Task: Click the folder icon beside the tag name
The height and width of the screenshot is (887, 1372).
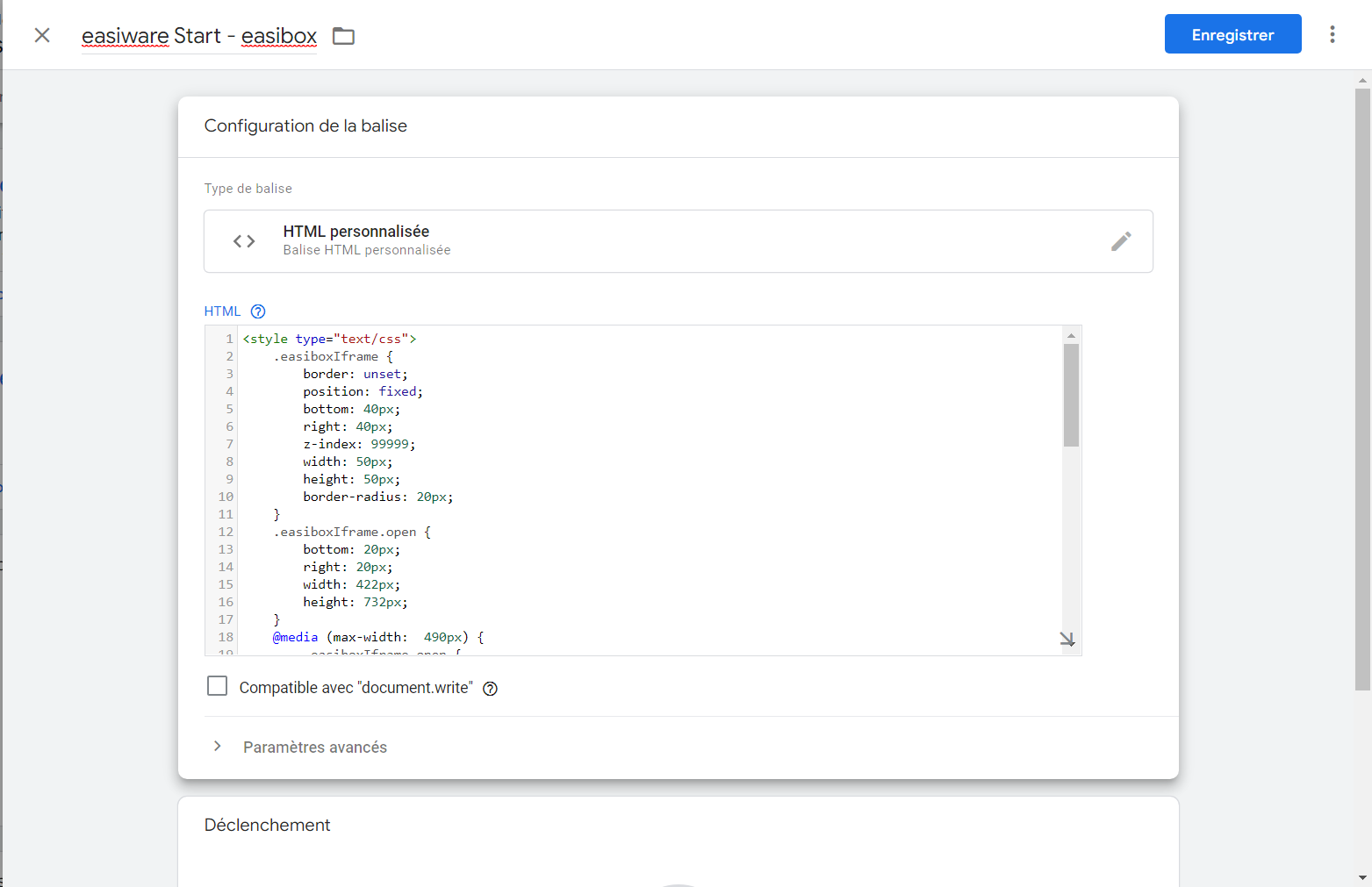Action: (343, 36)
